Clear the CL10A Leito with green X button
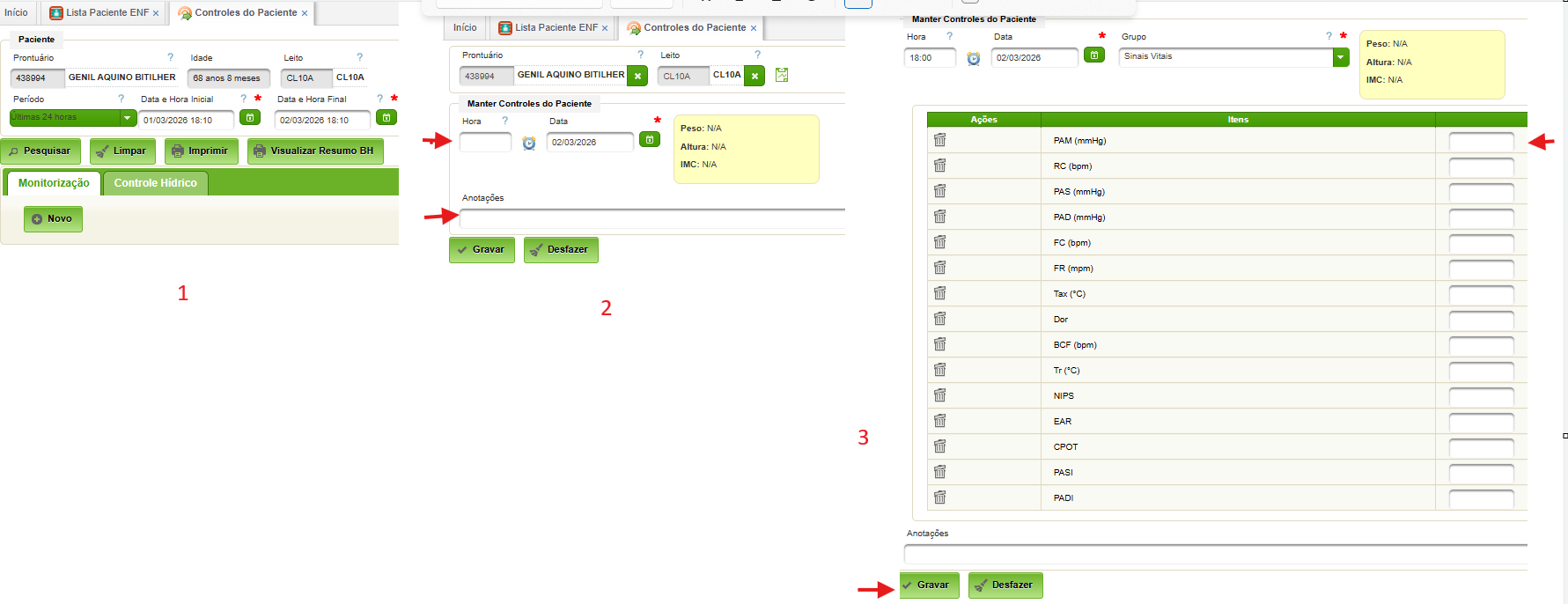Screen dimensions: 1568x604 [755, 76]
